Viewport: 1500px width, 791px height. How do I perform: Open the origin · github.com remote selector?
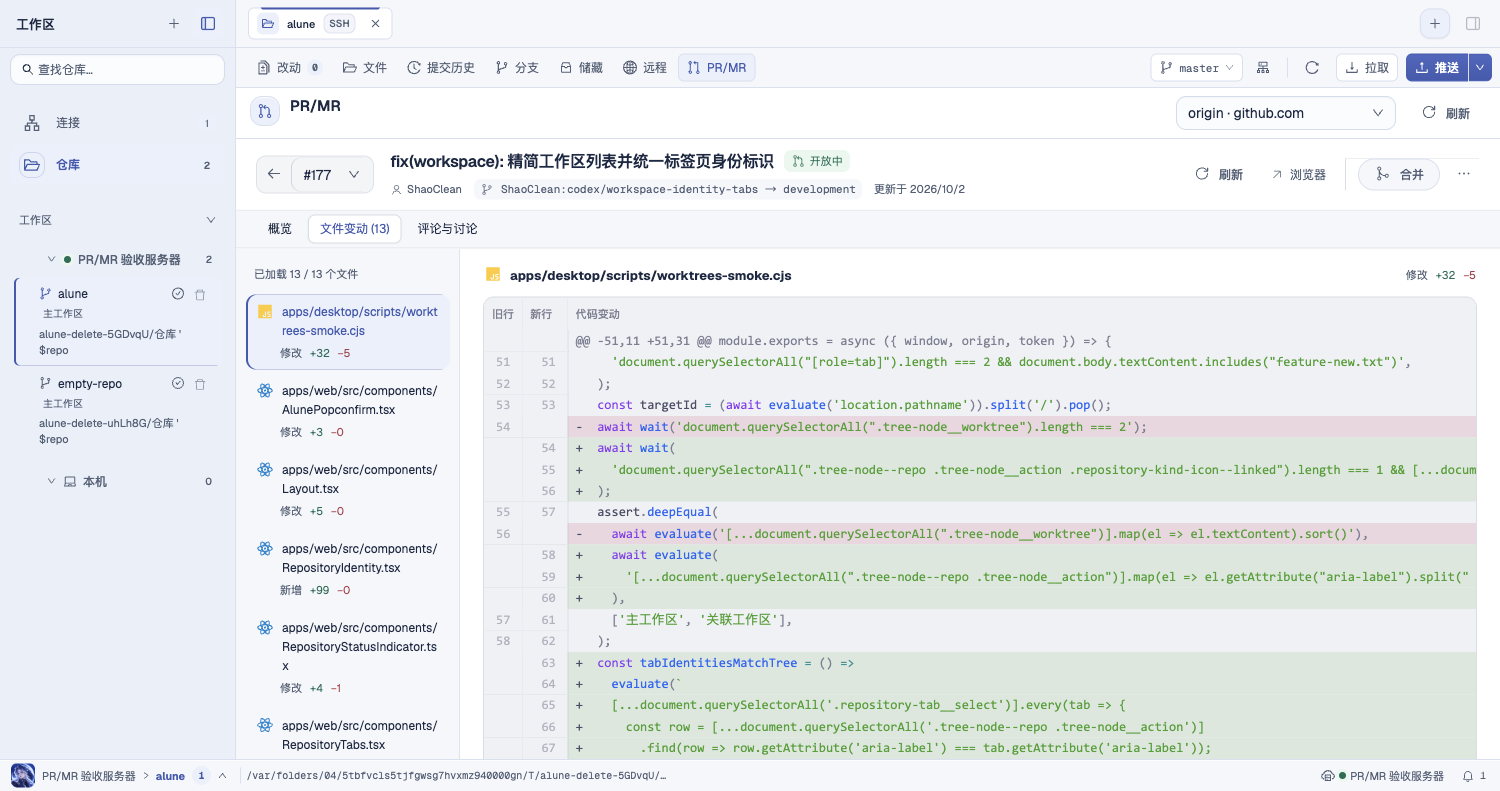pos(1285,113)
